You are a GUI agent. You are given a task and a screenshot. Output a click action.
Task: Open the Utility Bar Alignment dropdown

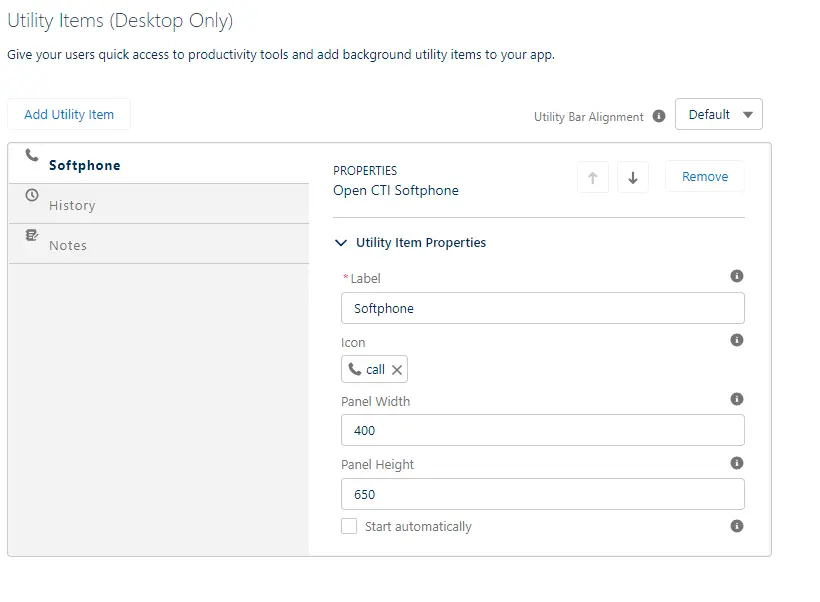coord(719,114)
